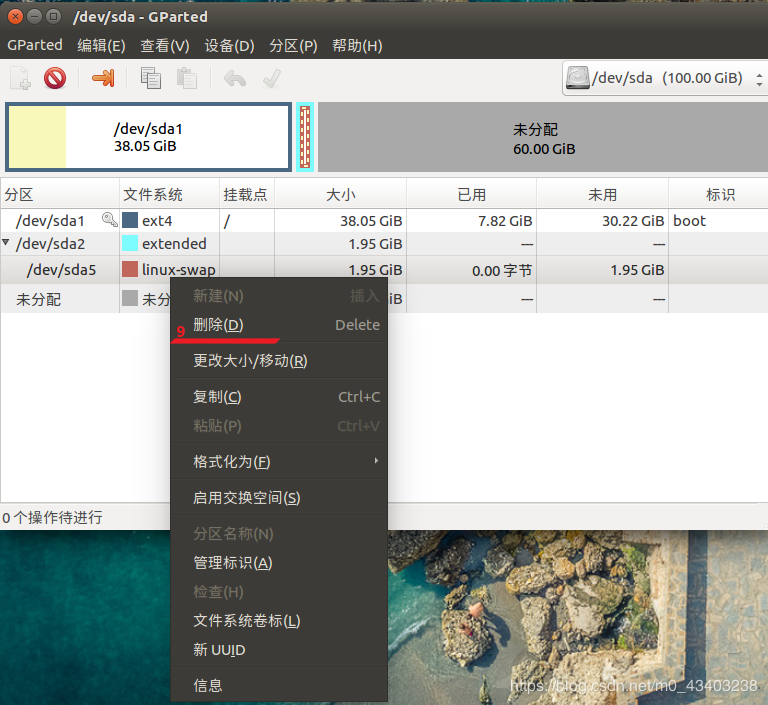
Task: Click the Undo last operation icon
Action: [x=235, y=78]
